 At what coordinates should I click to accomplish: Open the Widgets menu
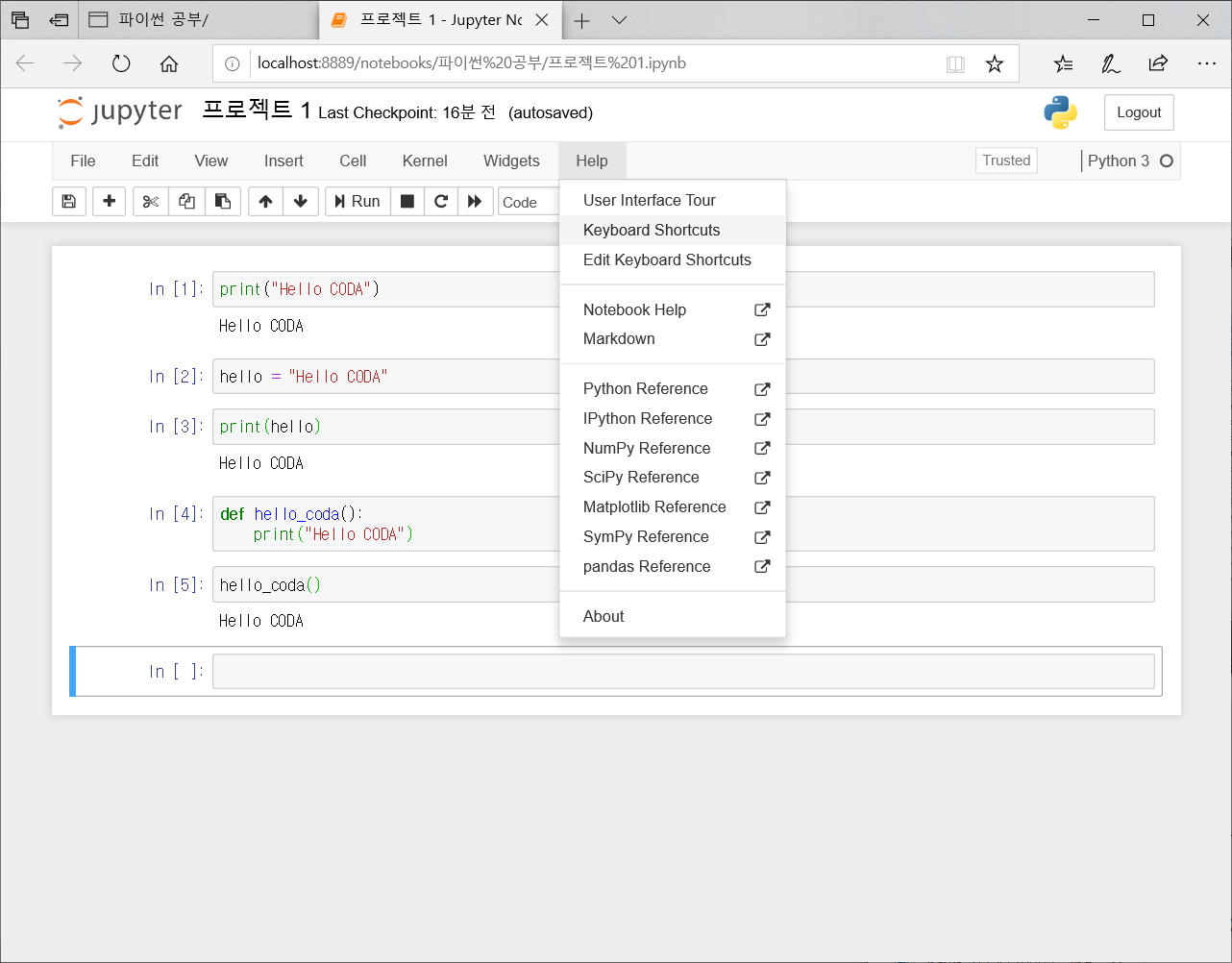(511, 161)
